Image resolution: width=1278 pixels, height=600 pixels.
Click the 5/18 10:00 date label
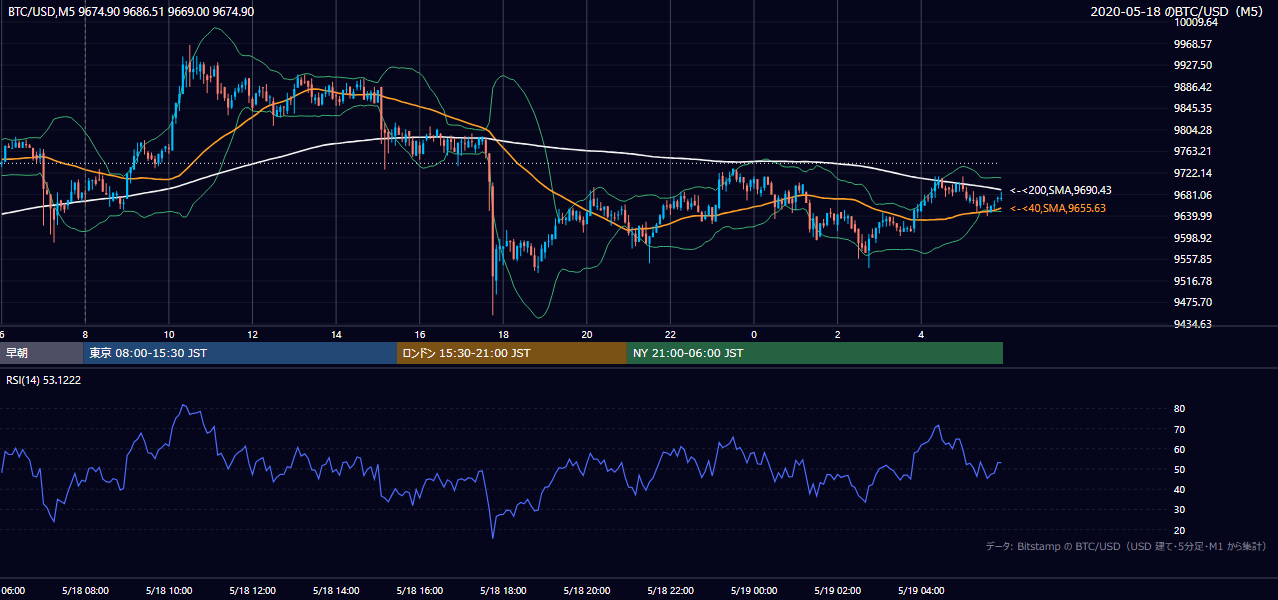point(168,591)
